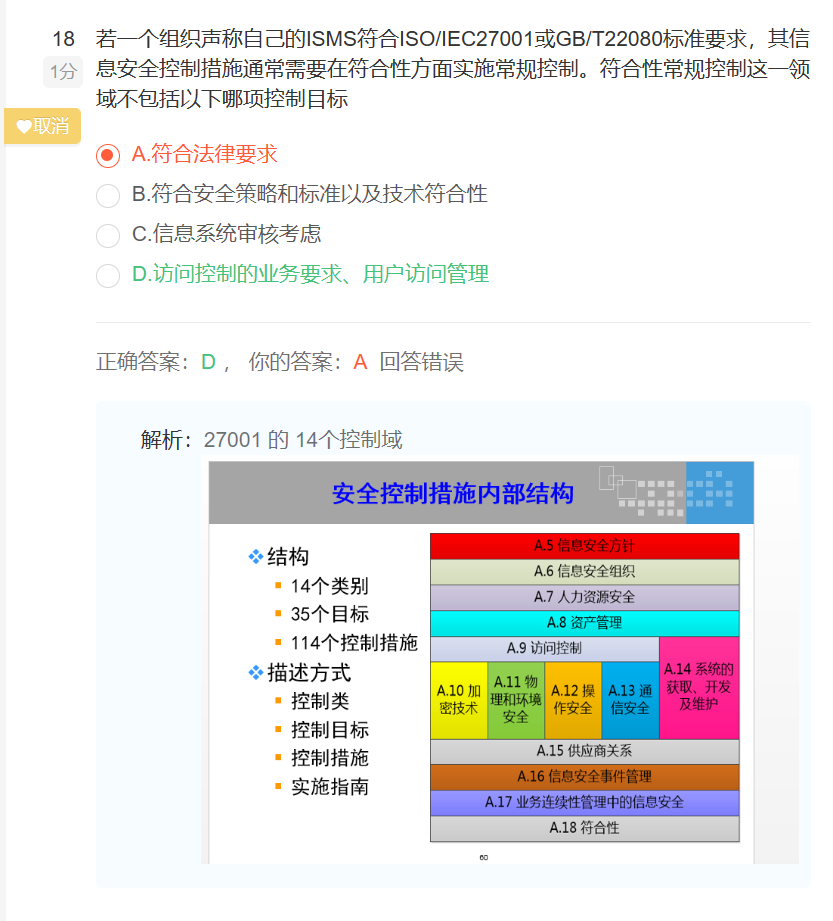
Task: Click the pink A.14 系统的获取、开发及维护 block
Action: pos(699,688)
